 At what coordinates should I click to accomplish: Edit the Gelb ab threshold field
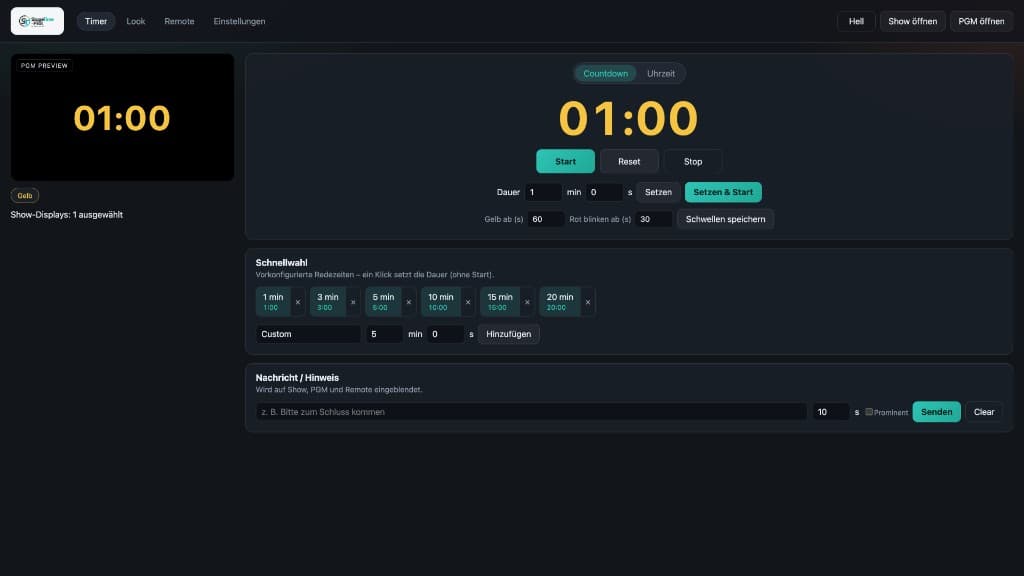click(546, 219)
